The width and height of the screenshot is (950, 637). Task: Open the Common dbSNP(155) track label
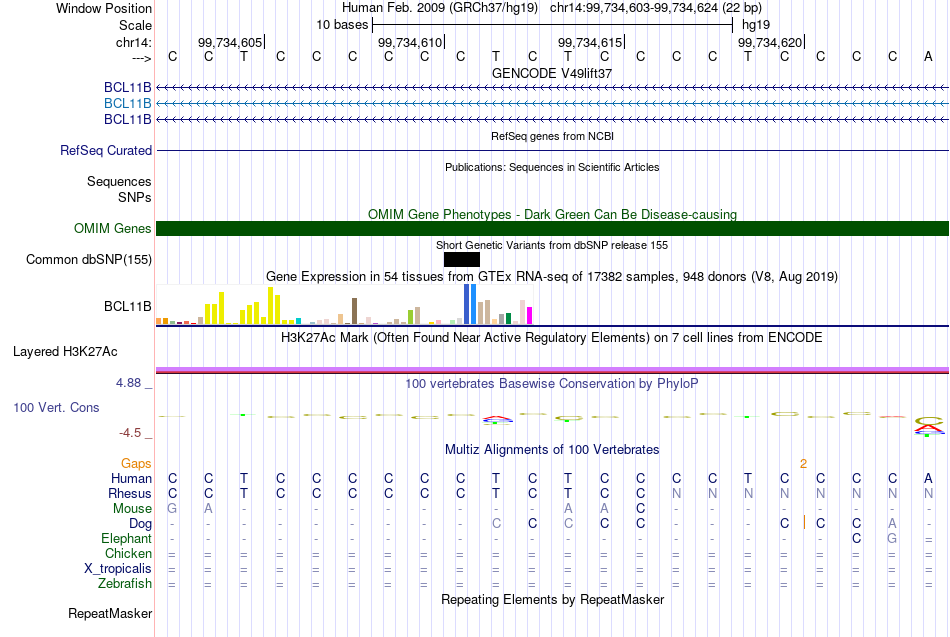click(88, 259)
